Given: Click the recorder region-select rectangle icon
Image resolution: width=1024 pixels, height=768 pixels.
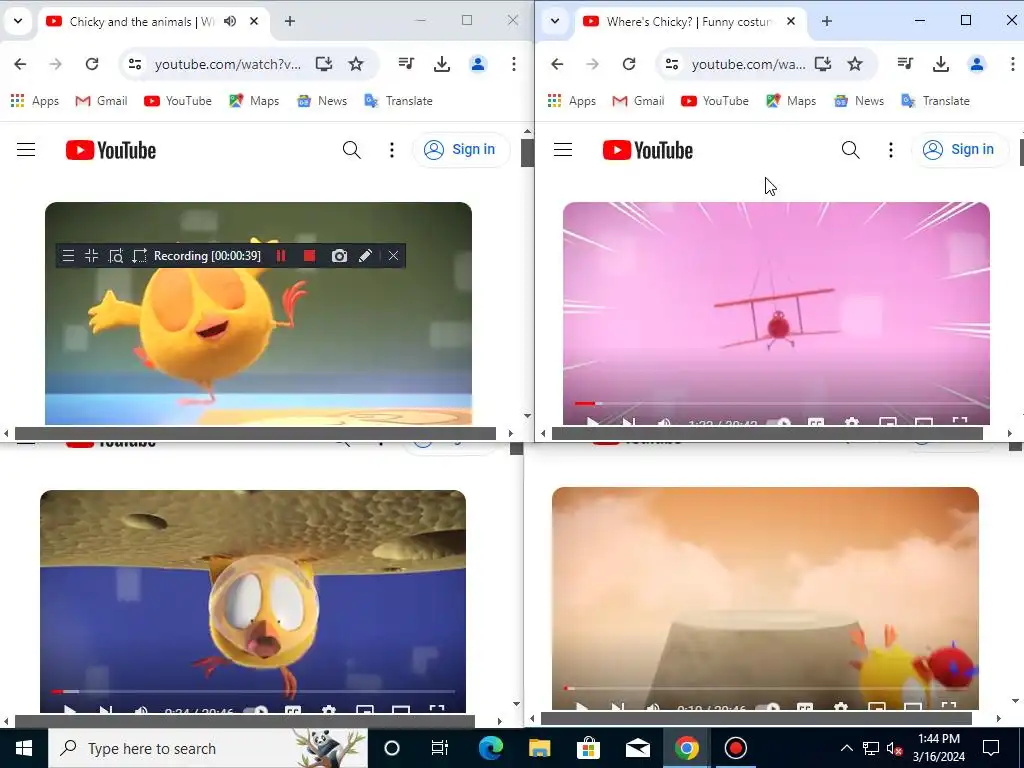Looking at the screenshot, I should point(139,256).
